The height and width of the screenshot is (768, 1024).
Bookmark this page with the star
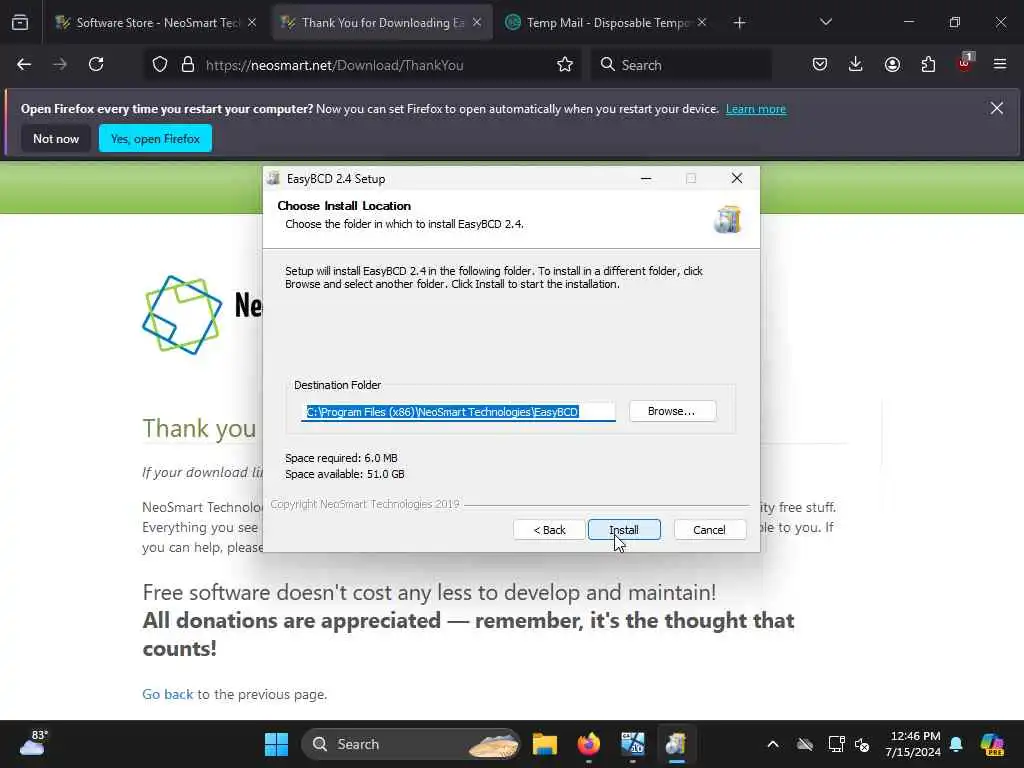coord(565,65)
